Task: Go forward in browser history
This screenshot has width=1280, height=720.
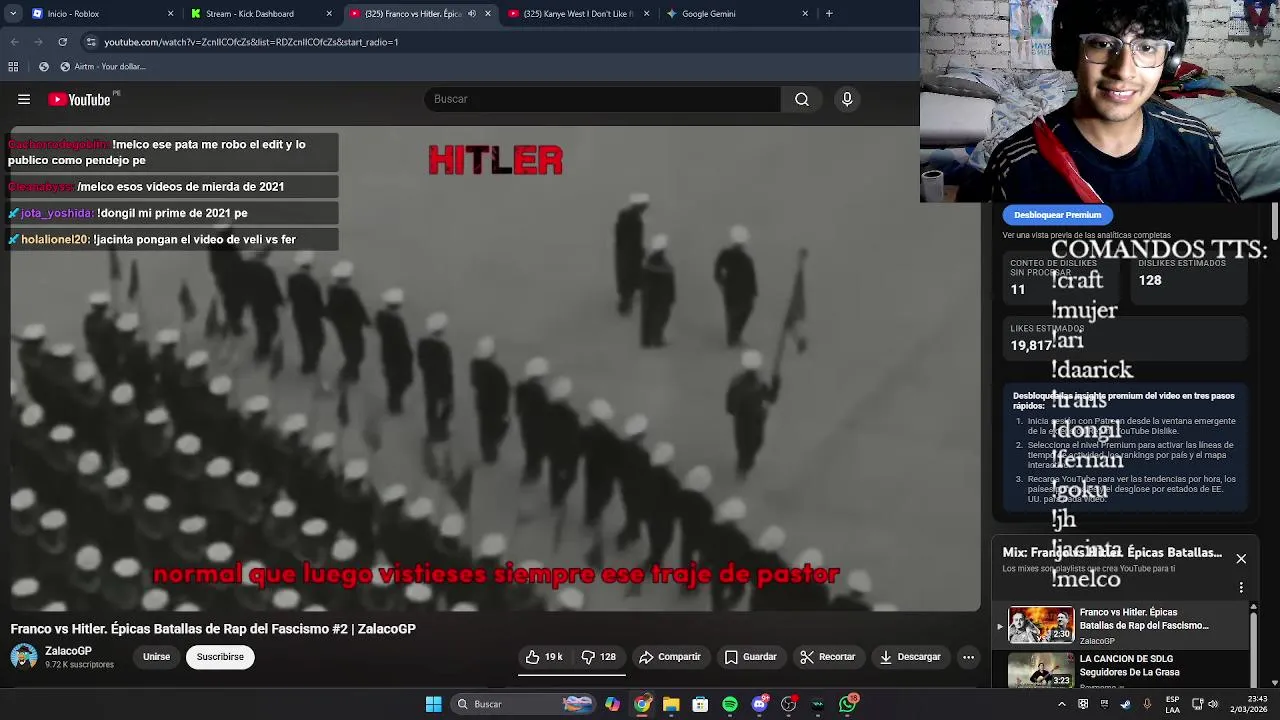Action: [x=38, y=42]
